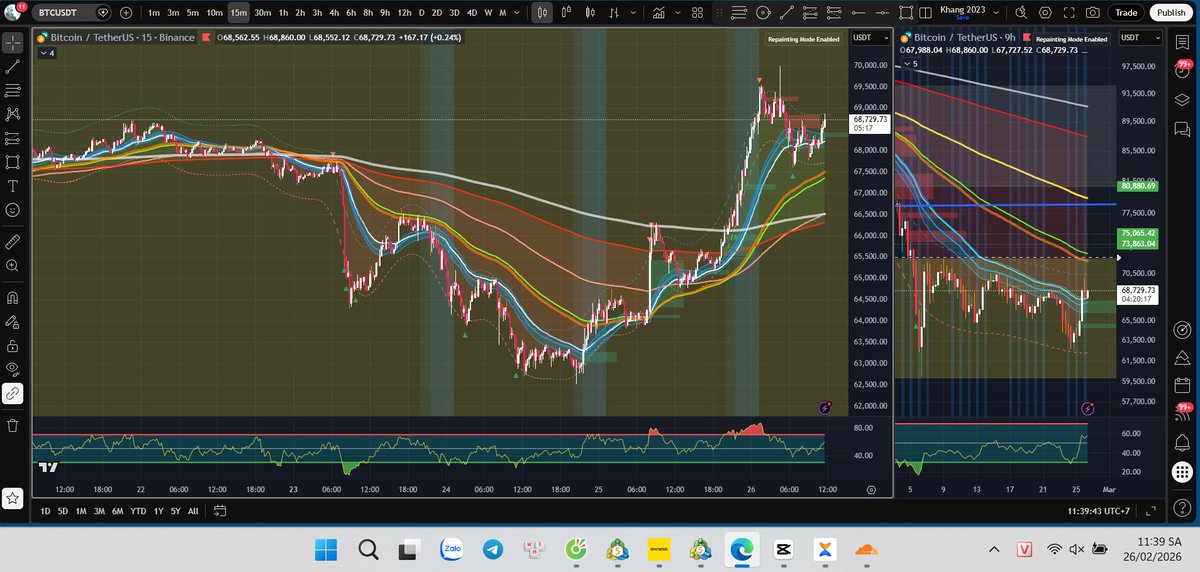The image size is (1200, 572).
Task: Click trash icon to remove drawings
Action: tap(13, 425)
